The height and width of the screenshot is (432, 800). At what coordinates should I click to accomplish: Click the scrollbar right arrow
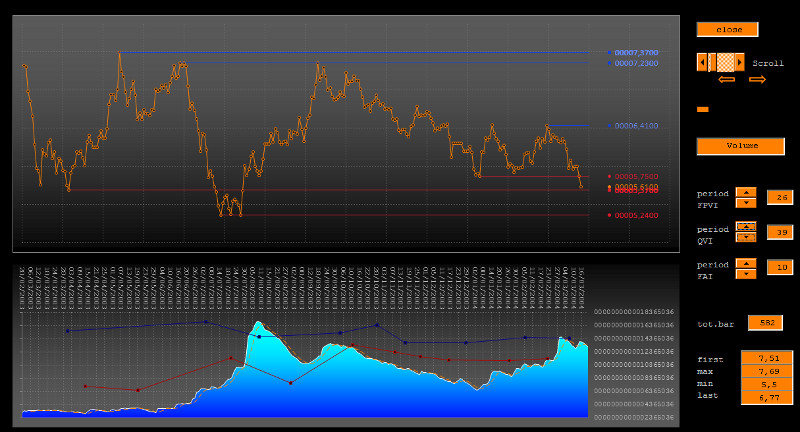click(740, 62)
